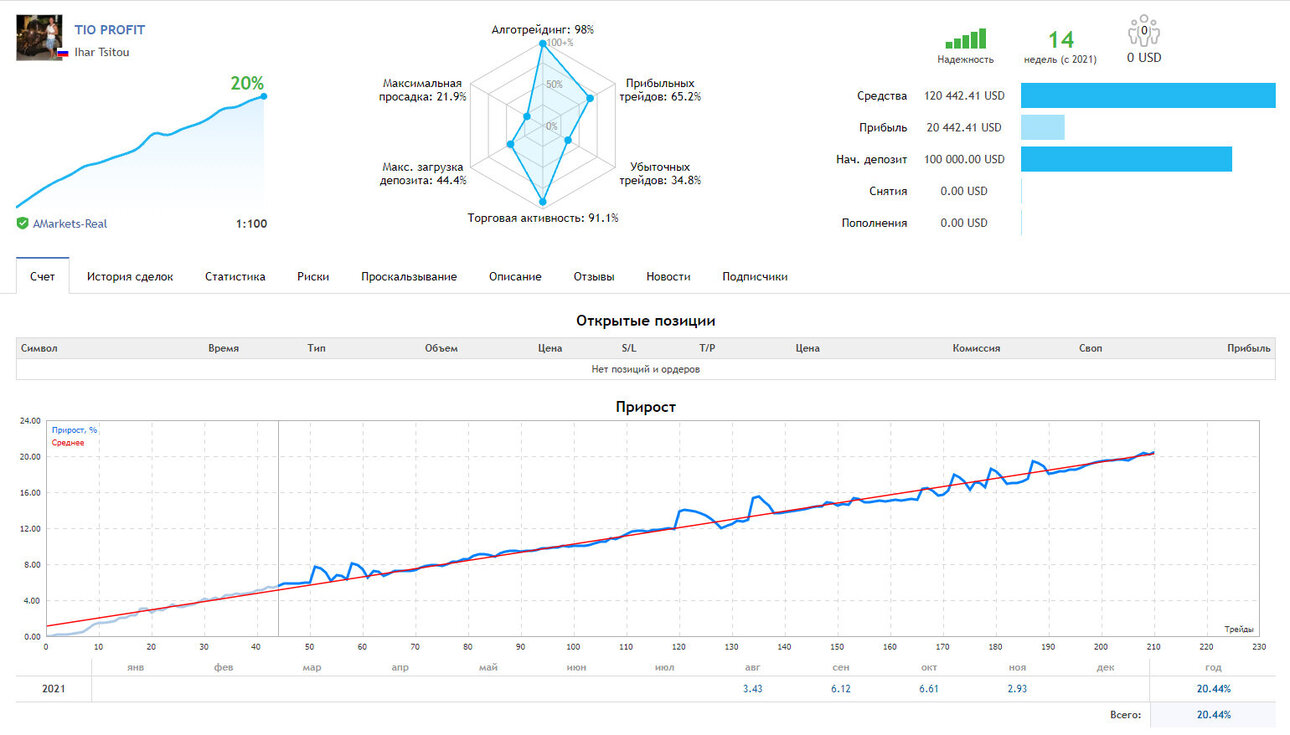Click the Всего total 20.44% value
Image resolution: width=1290 pixels, height=735 pixels.
tap(1213, 715)
